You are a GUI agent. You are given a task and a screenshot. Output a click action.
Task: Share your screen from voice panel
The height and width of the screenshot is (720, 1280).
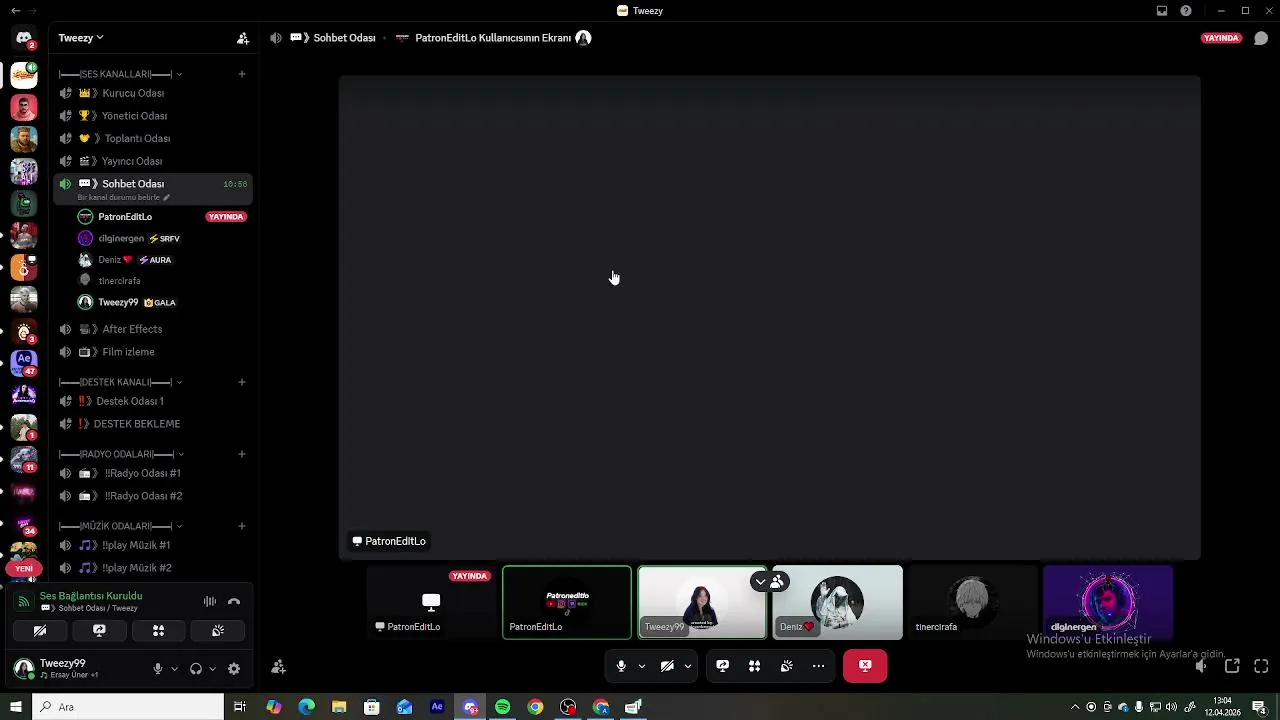99,631
